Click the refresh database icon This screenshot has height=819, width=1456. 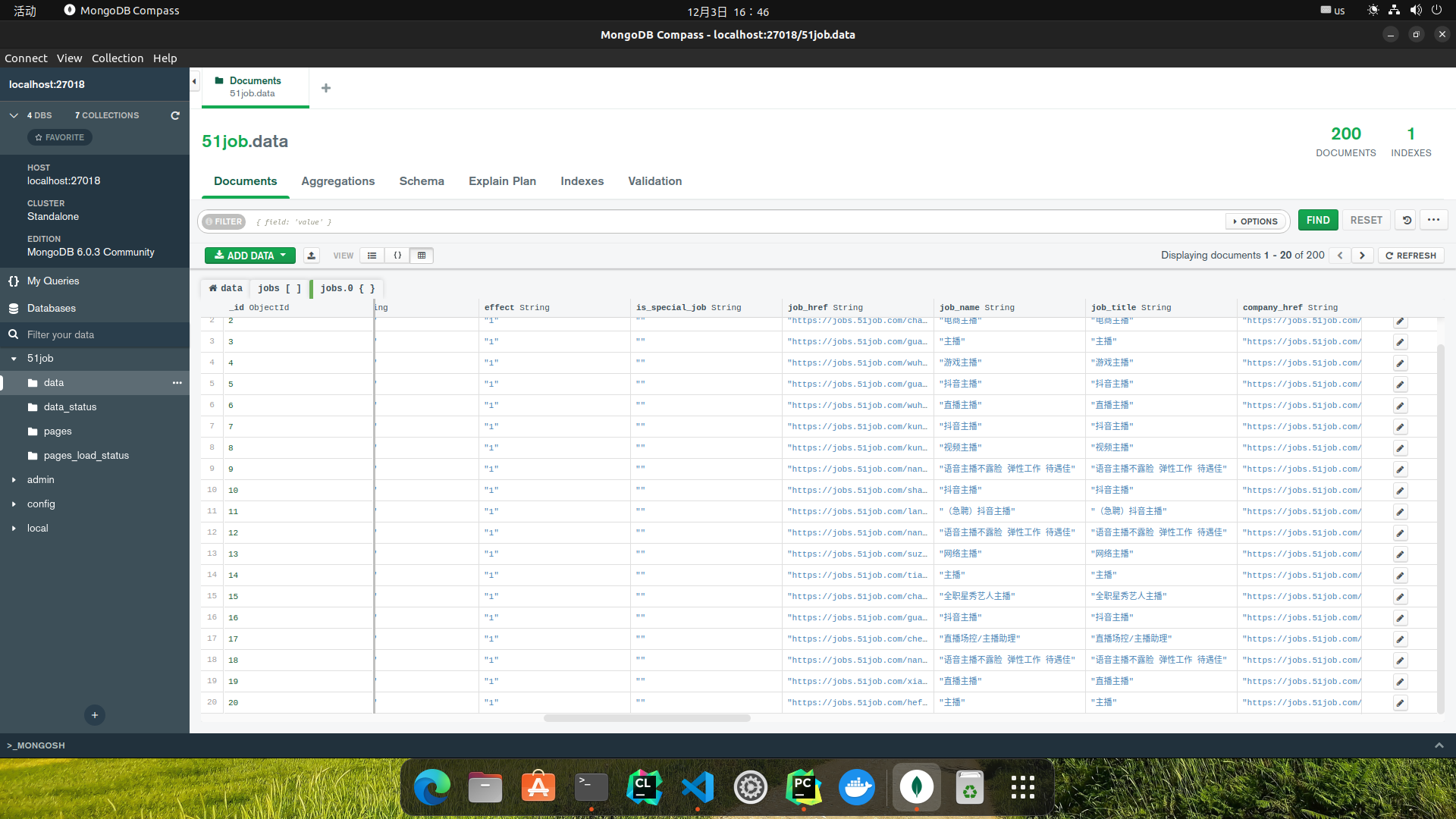tap(174, 115)
